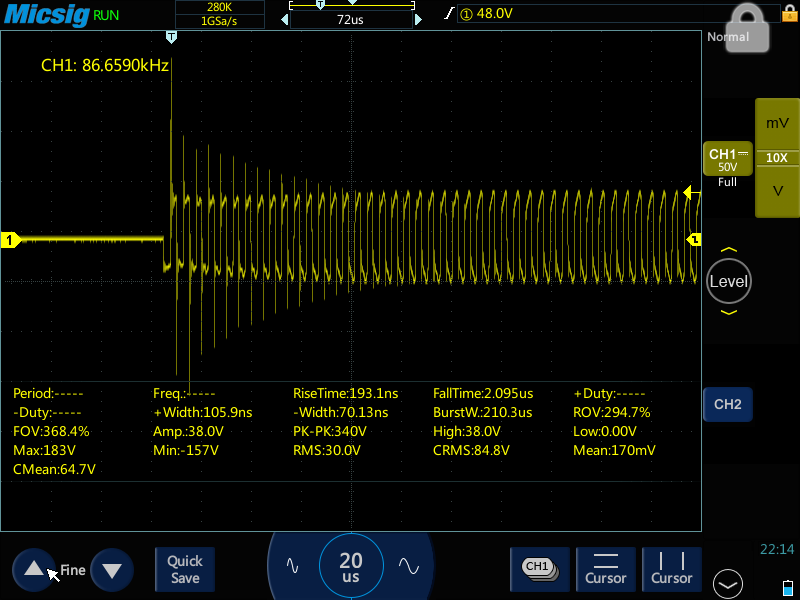Select the PK-PK:340V measurement
This screenshot has height=600, width=800.
[x=330, y=432]
